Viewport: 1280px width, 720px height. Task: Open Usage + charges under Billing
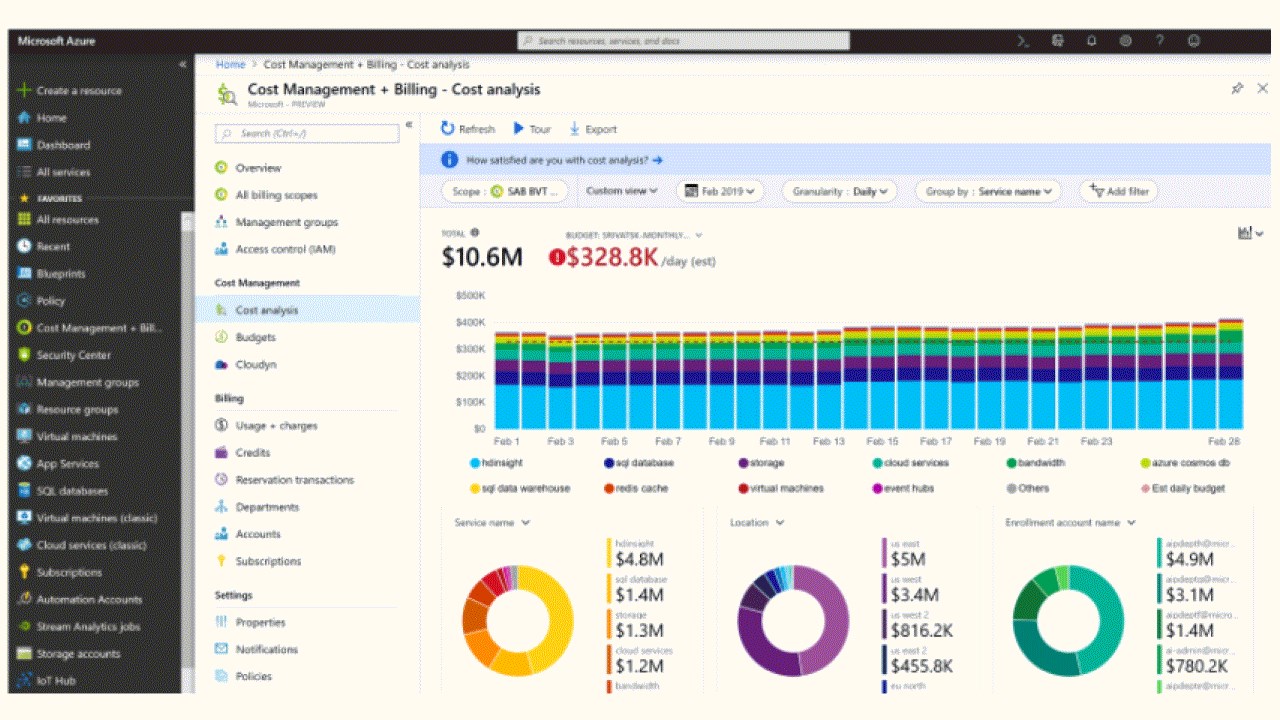coord(276,426)
